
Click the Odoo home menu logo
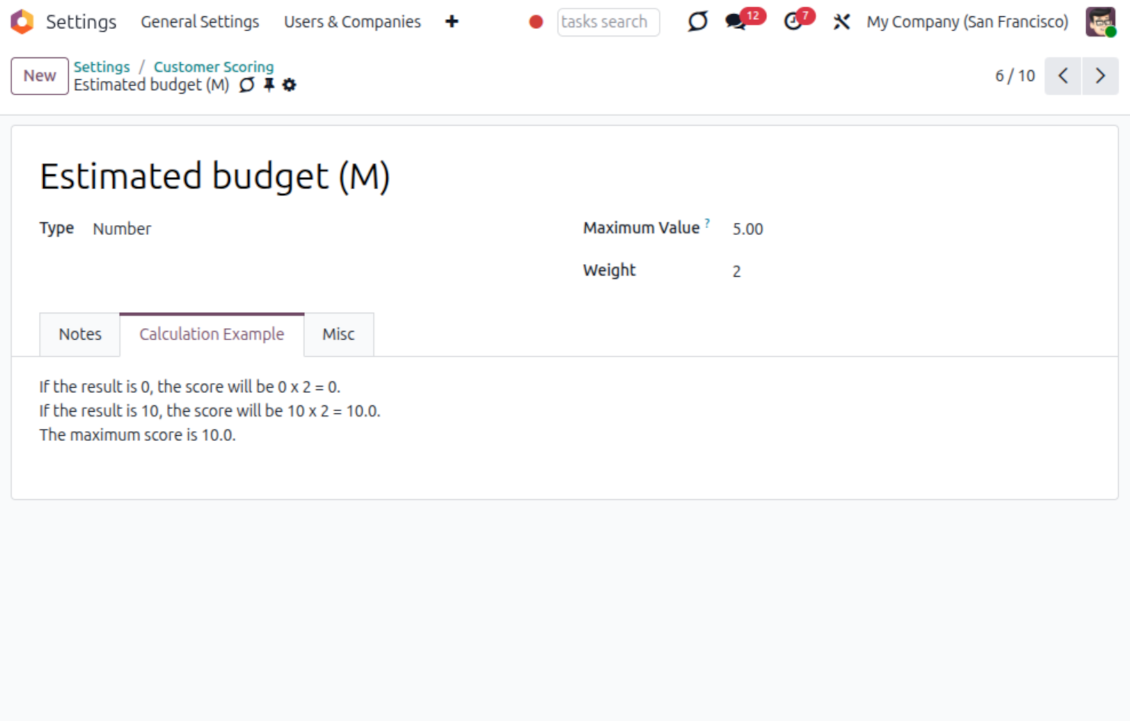pyautogui.click(x=22, y=22)
